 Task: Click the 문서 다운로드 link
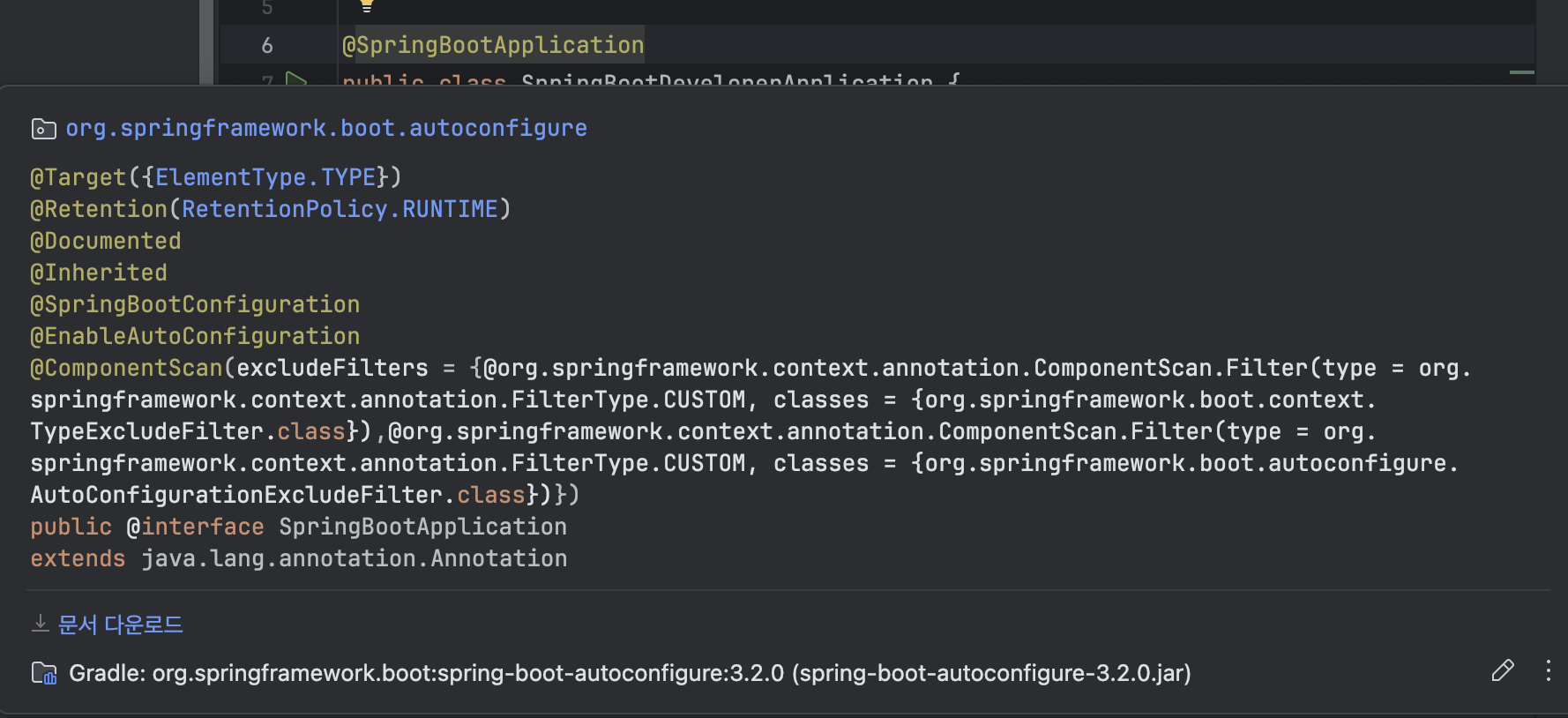pyautogui.click(x=120, y=625)
